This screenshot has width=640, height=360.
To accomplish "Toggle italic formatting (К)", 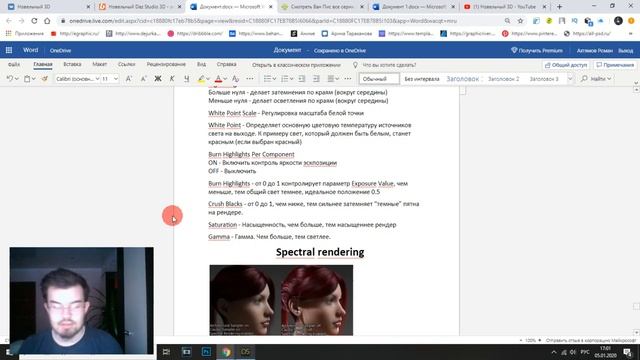I will click(x=172, y=79).
